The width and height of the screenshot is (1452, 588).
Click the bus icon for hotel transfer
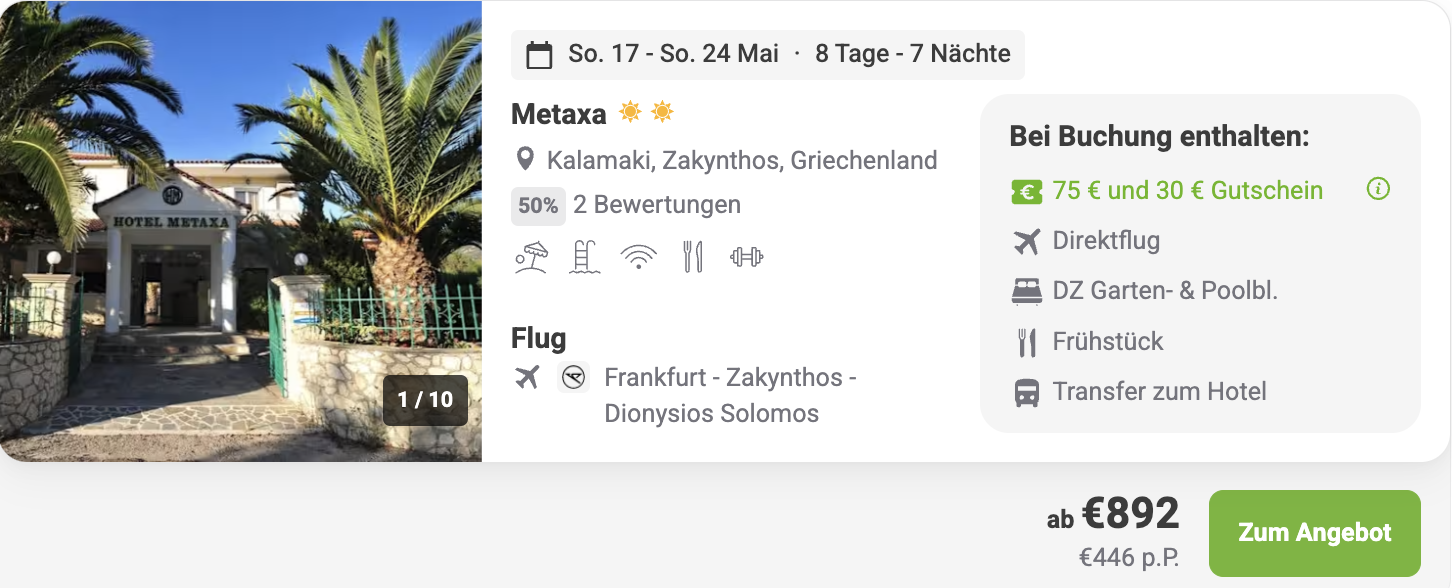[1026, 392]
